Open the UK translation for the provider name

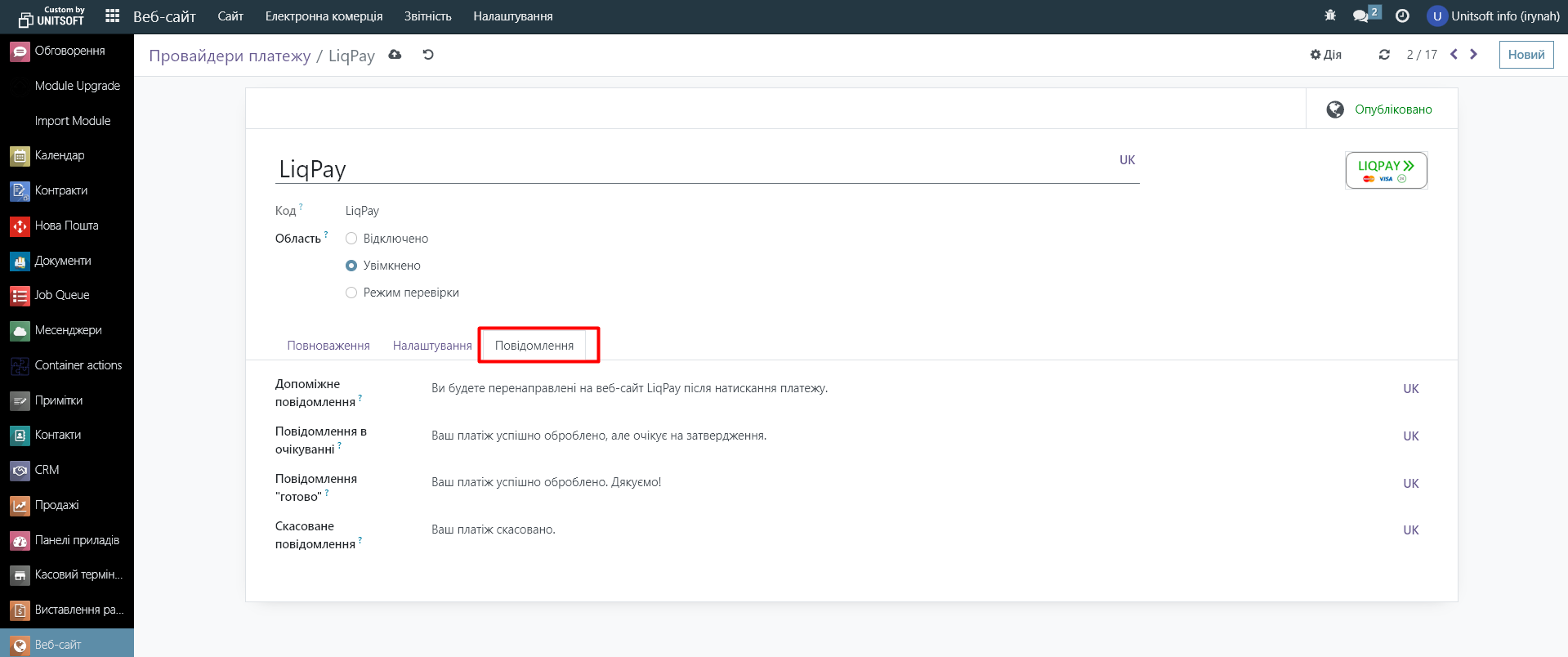(x=1127, y=160)
